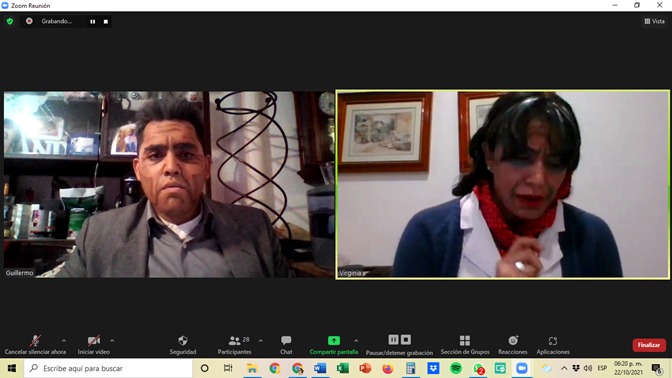Expand participants options arrow
Screen dimensions: 672x378
coord(261,341)
